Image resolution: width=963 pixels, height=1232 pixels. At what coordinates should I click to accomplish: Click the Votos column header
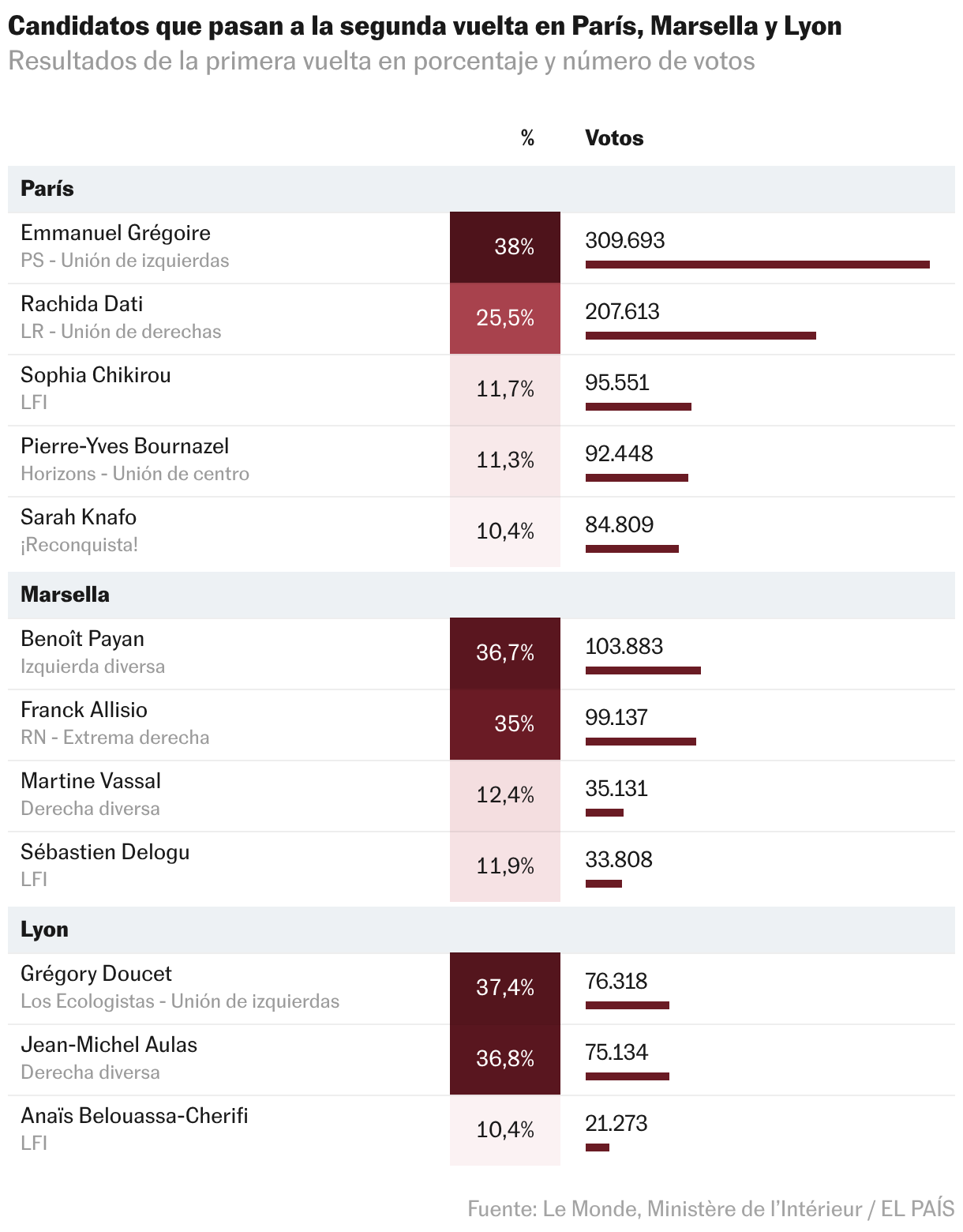[613, 138]
